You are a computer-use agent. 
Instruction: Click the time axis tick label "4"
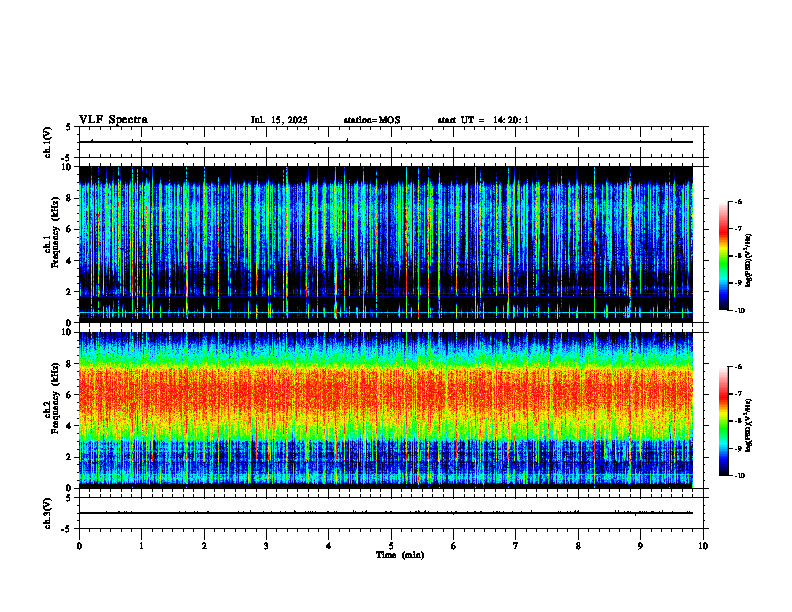pos(329,546)
